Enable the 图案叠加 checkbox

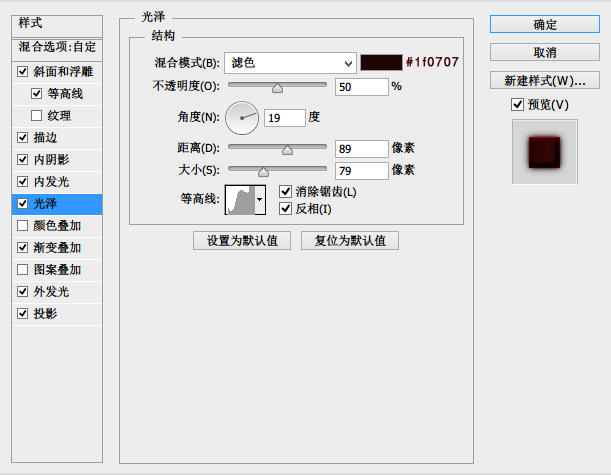coord(23,270)
